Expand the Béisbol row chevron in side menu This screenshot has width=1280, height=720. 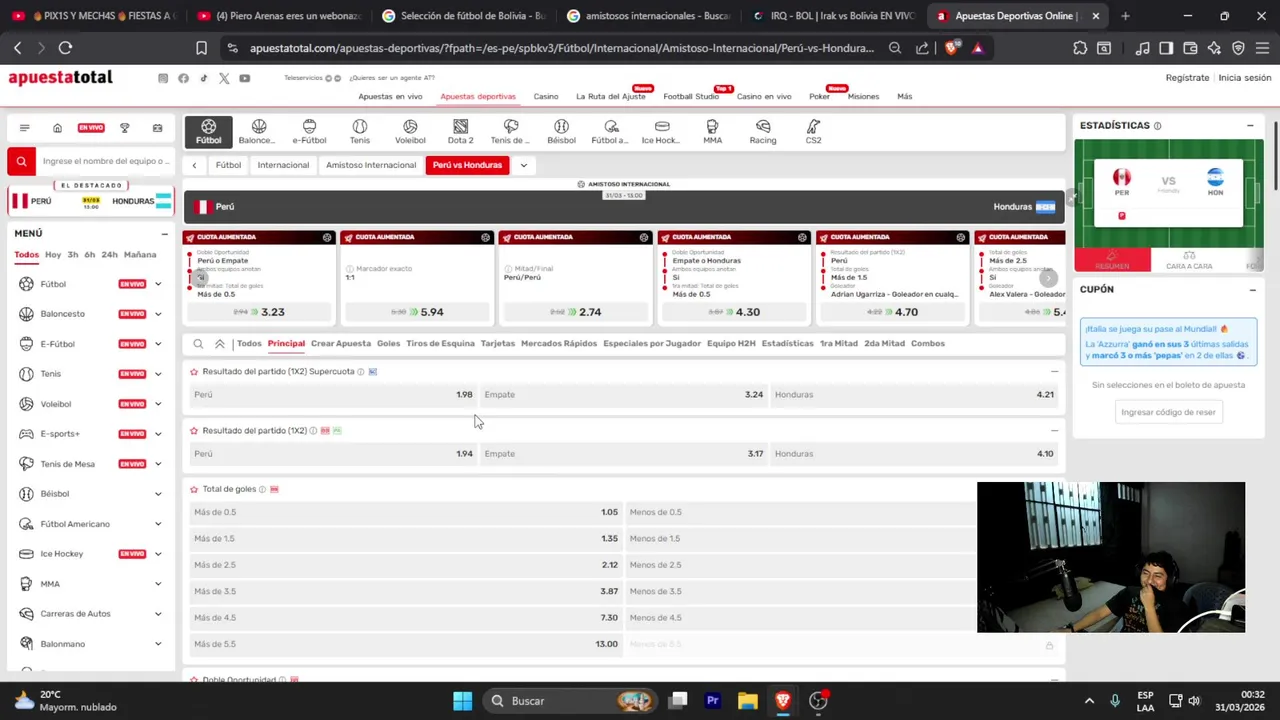point(158,494)
